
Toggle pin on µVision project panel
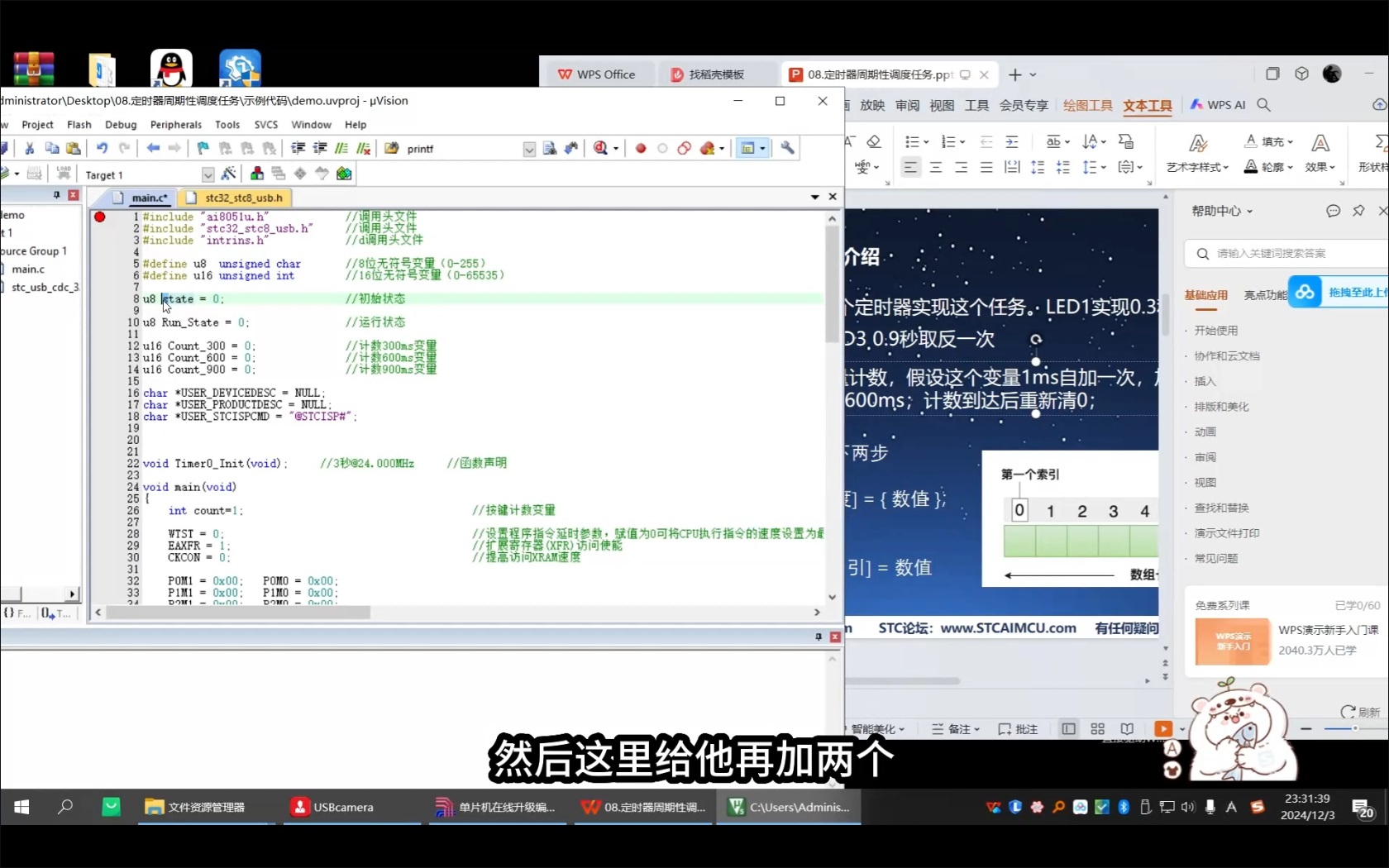(56, 195)
